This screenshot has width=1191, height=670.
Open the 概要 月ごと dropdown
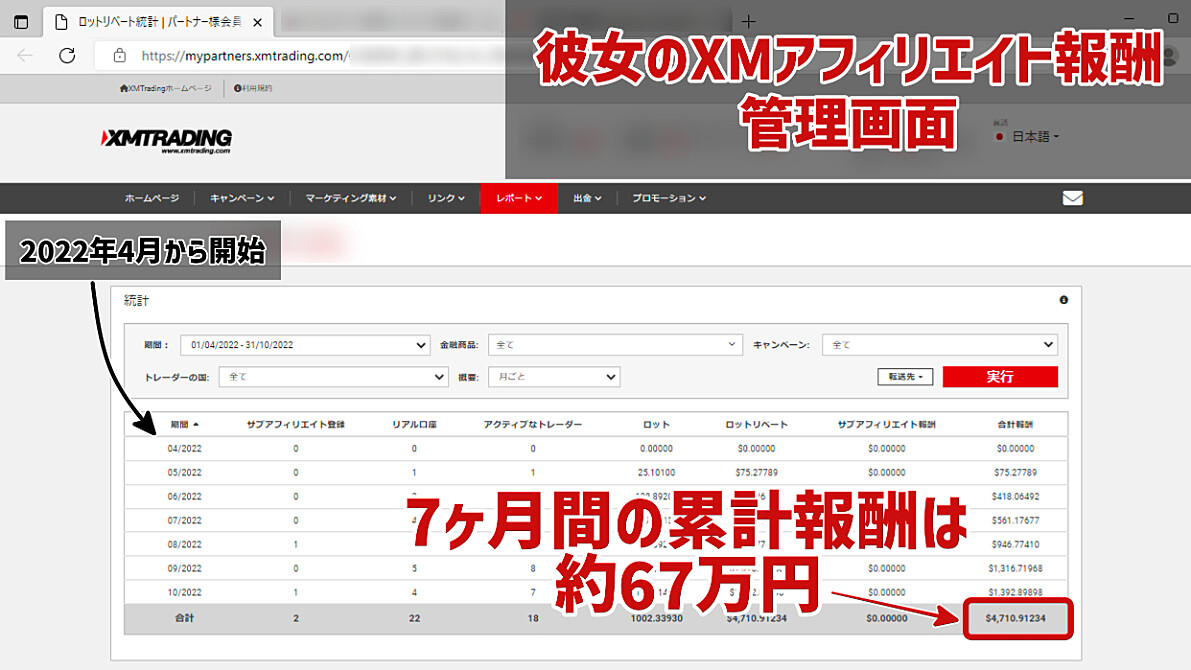click(554, 377)
